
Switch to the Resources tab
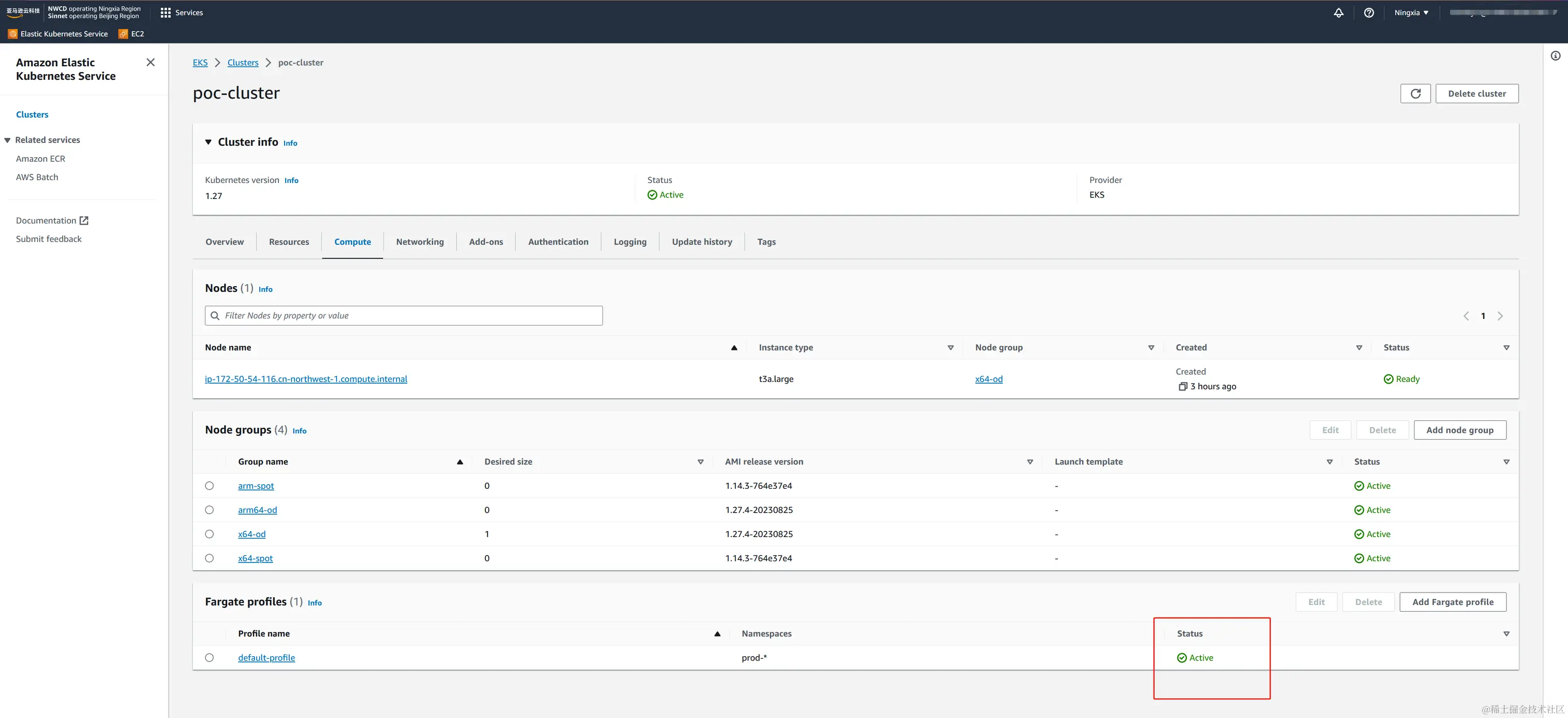coord(289,242)
